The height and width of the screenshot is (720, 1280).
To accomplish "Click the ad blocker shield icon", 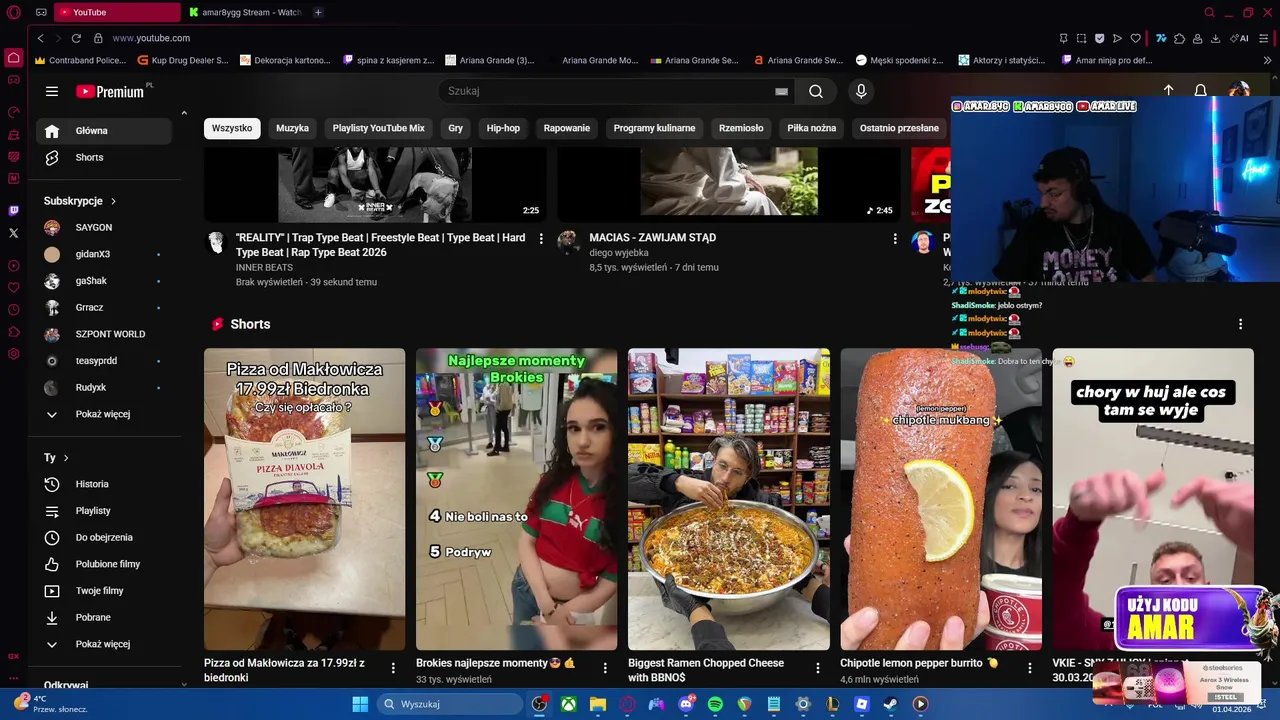I will [1099, 38].
